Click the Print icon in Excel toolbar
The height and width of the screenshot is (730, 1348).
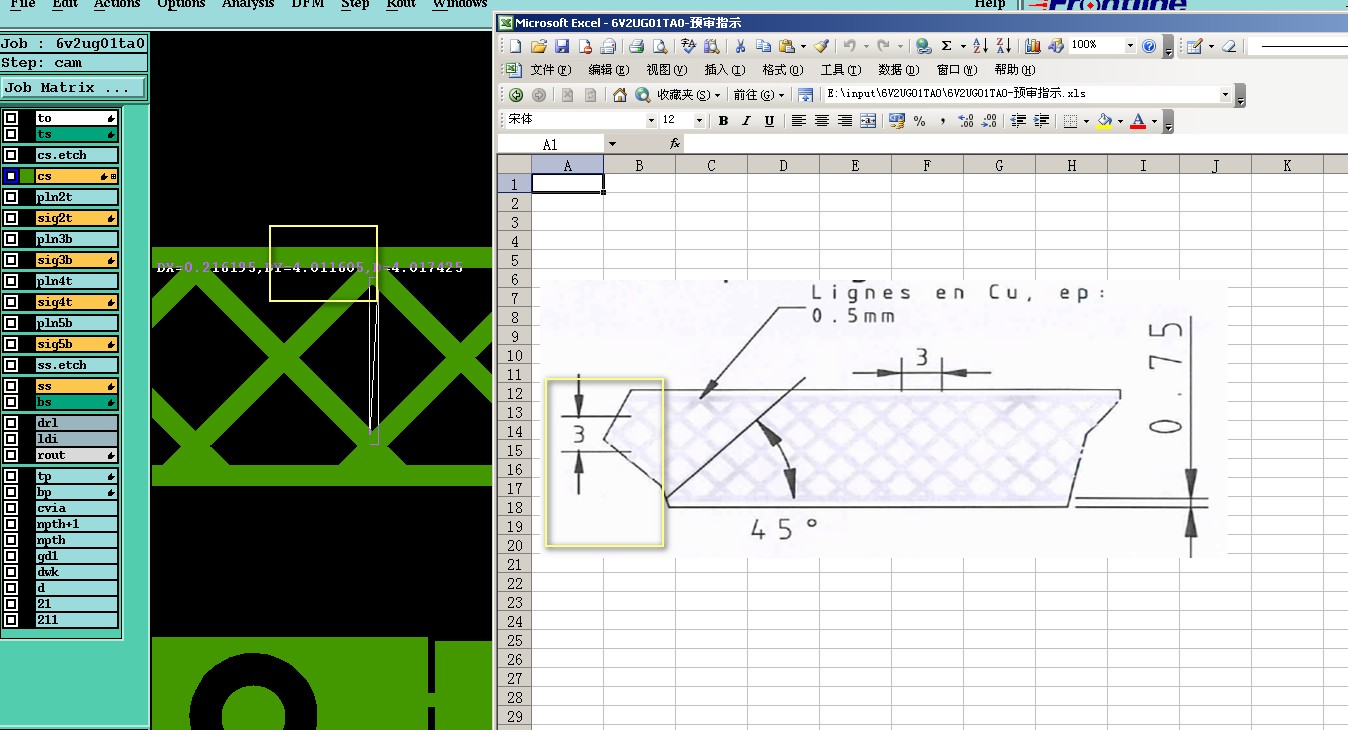tap(636, 46)
